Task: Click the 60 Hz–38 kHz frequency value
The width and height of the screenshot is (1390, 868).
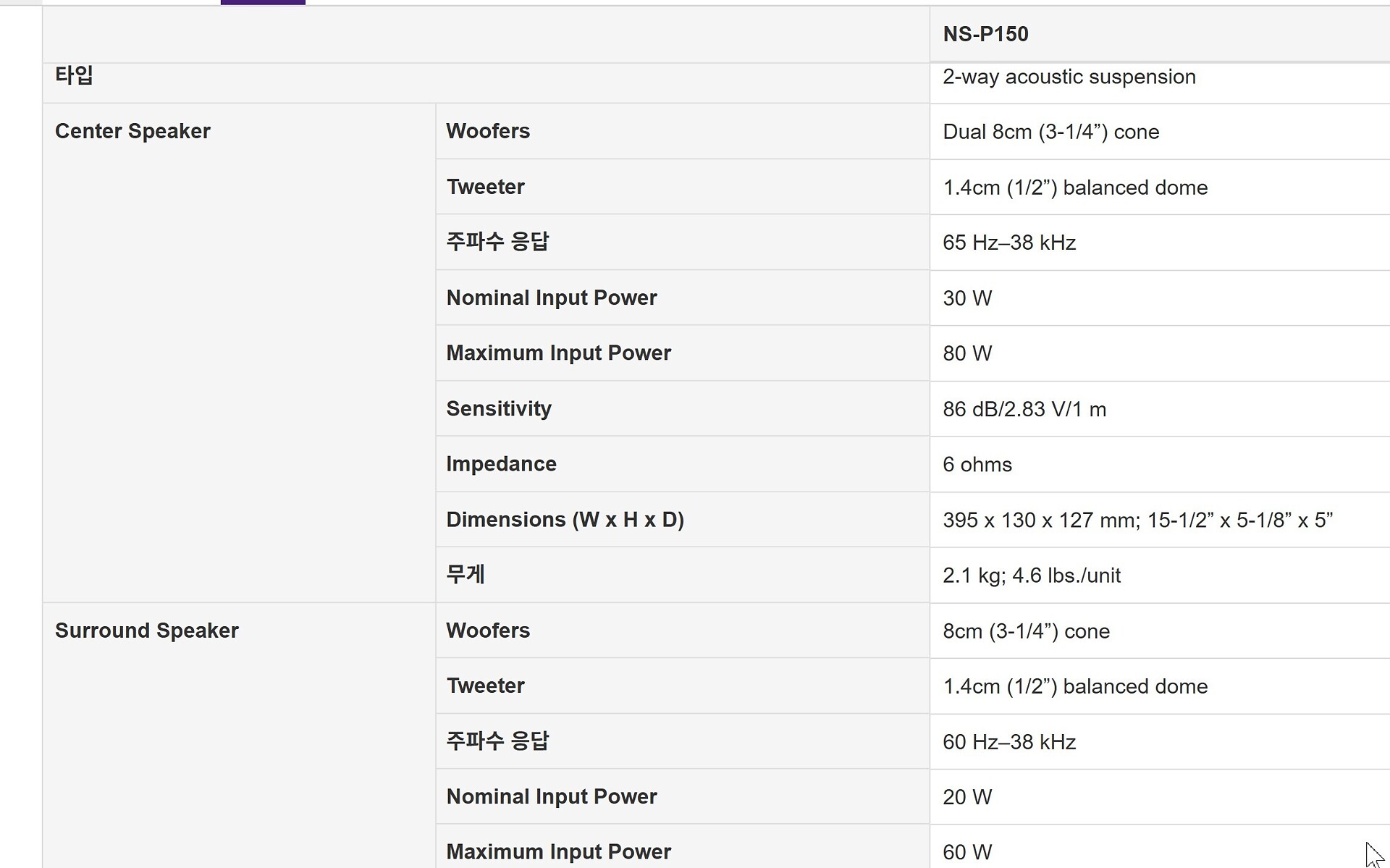Action: click(1008, 742)
